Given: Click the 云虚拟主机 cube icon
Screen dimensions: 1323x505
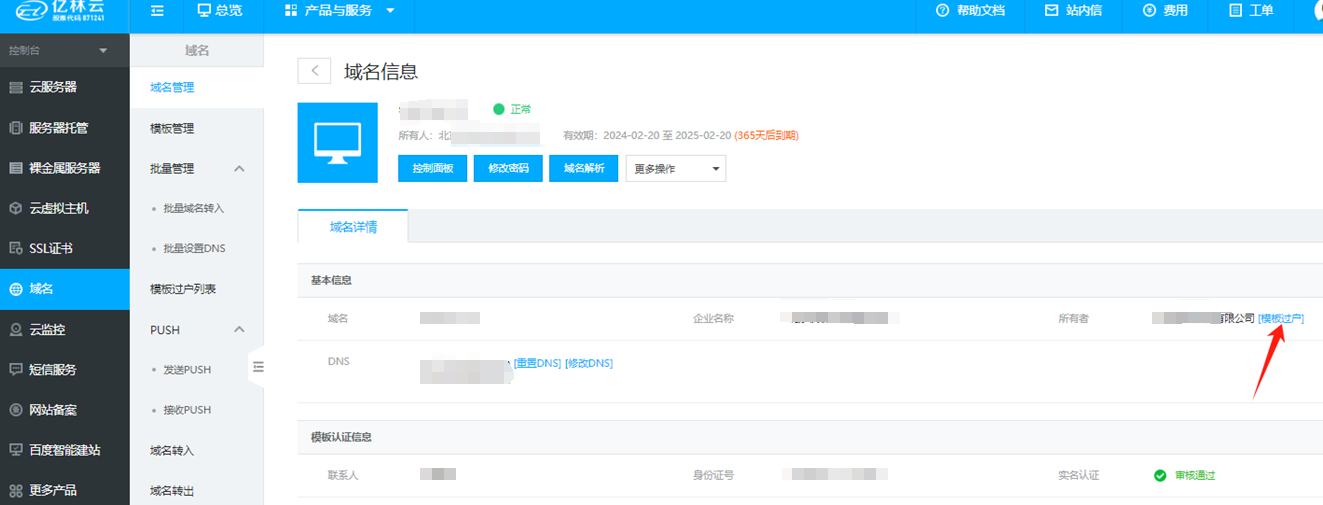Looking at the screenshot, I should (x=15, y=208).
